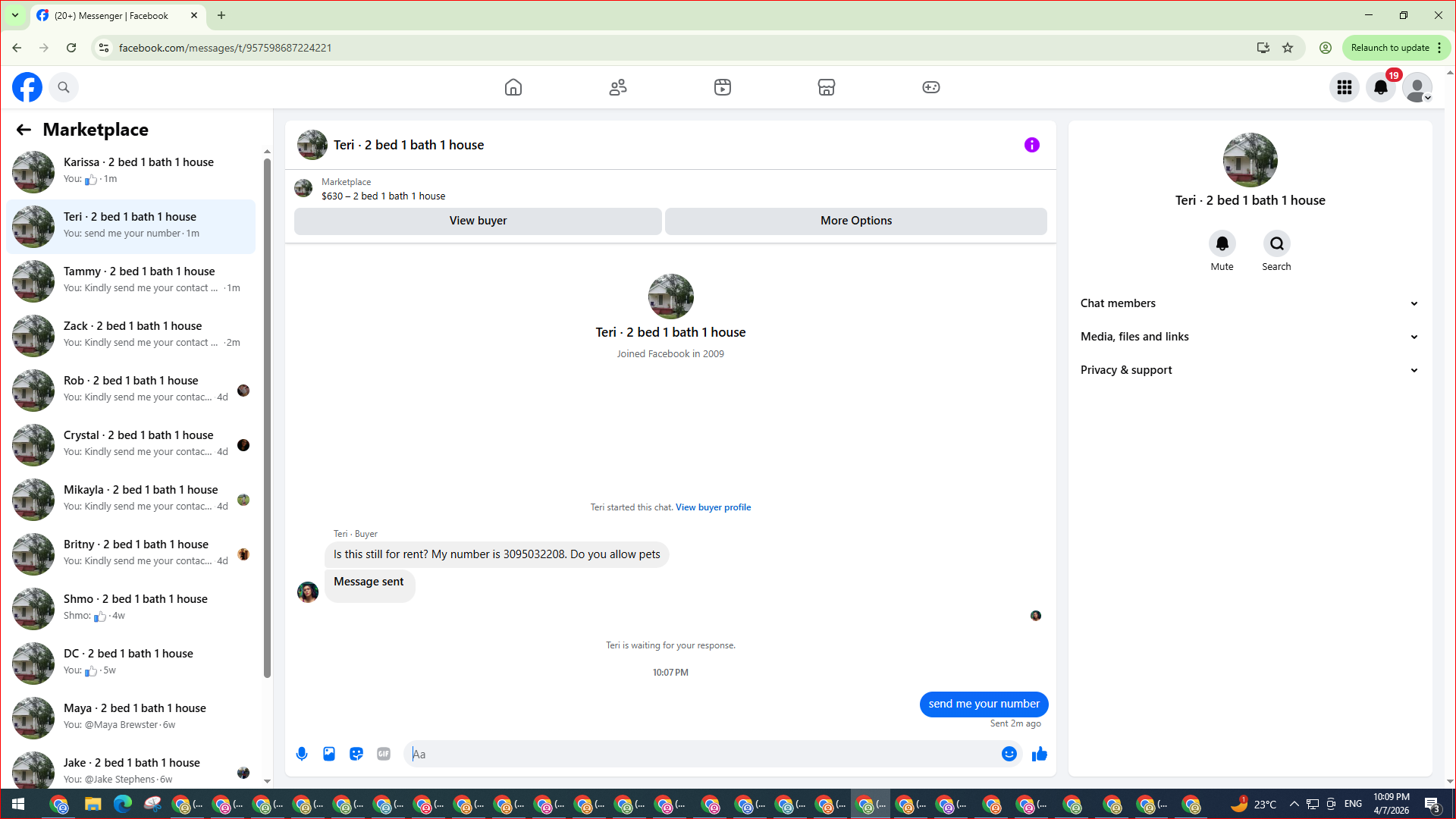1456x819 pixels.
Task: Click the sent message 'send me your number'
Action: [984, 704]
